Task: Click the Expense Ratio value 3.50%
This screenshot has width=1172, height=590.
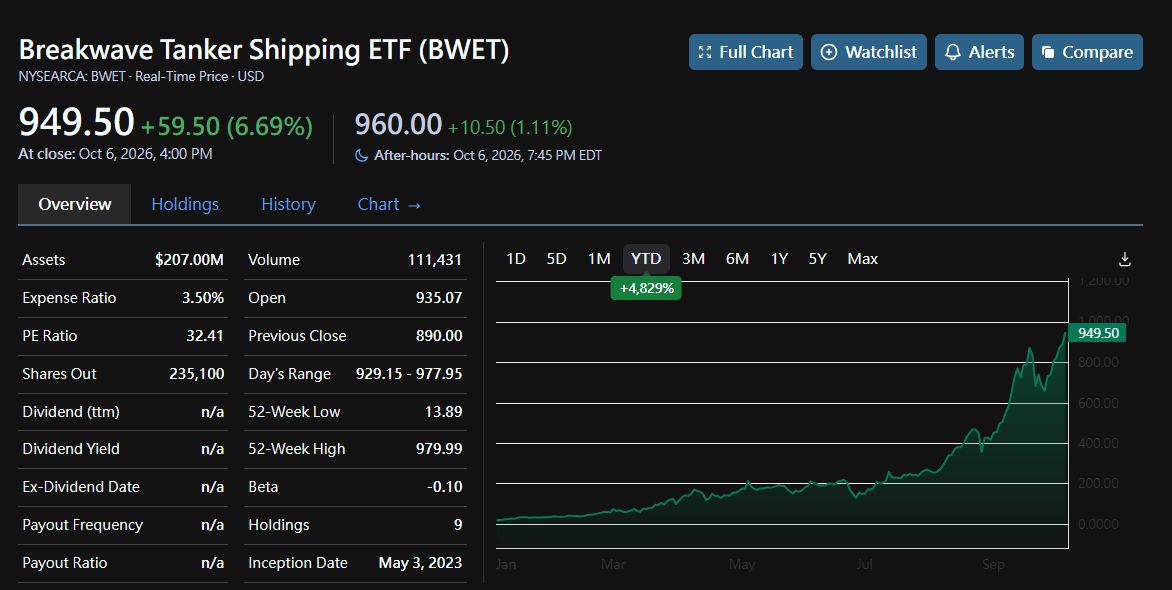Action: (x=203, y=298)
